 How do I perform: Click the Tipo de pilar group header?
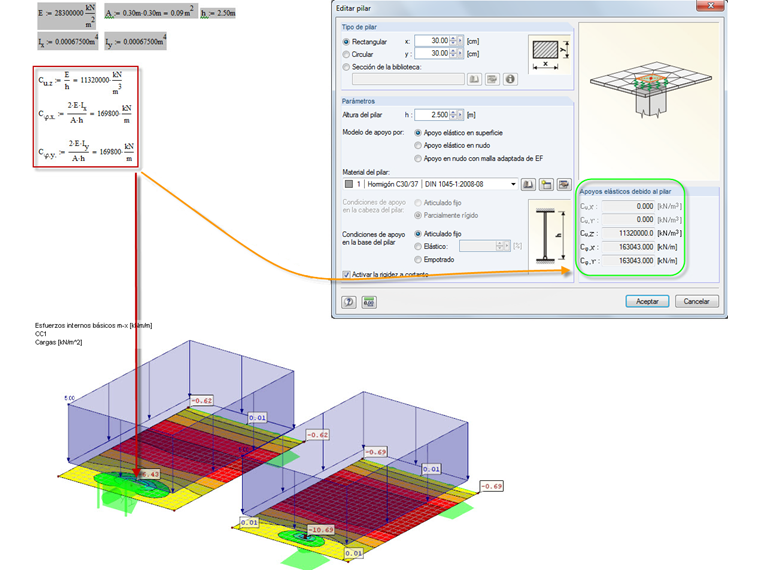(359, 27)
